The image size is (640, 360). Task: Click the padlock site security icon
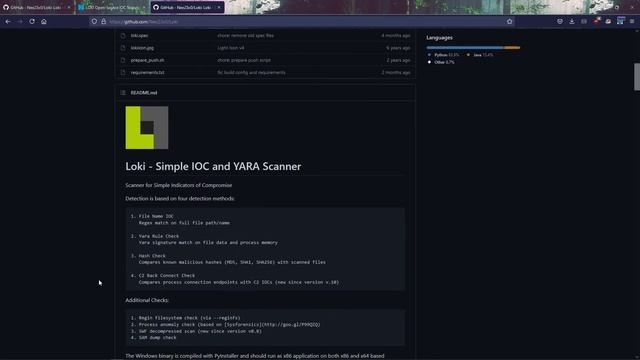coord(104,21)
